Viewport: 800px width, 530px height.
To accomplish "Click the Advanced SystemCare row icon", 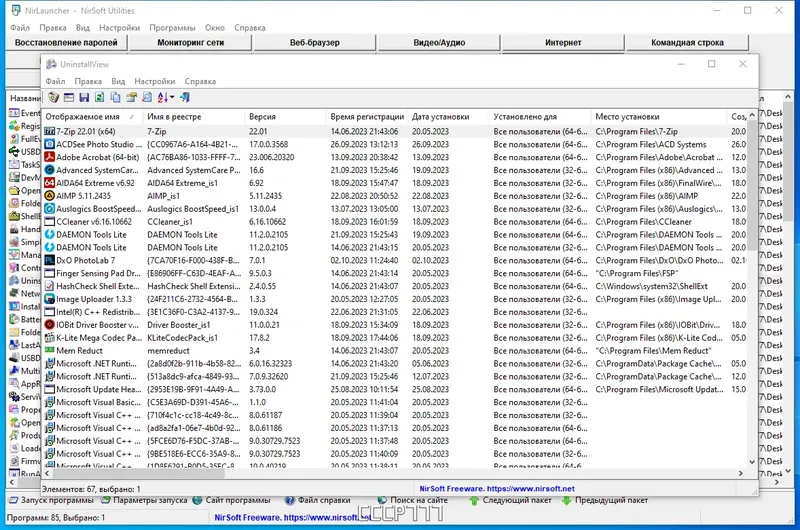I will [49, 170].
